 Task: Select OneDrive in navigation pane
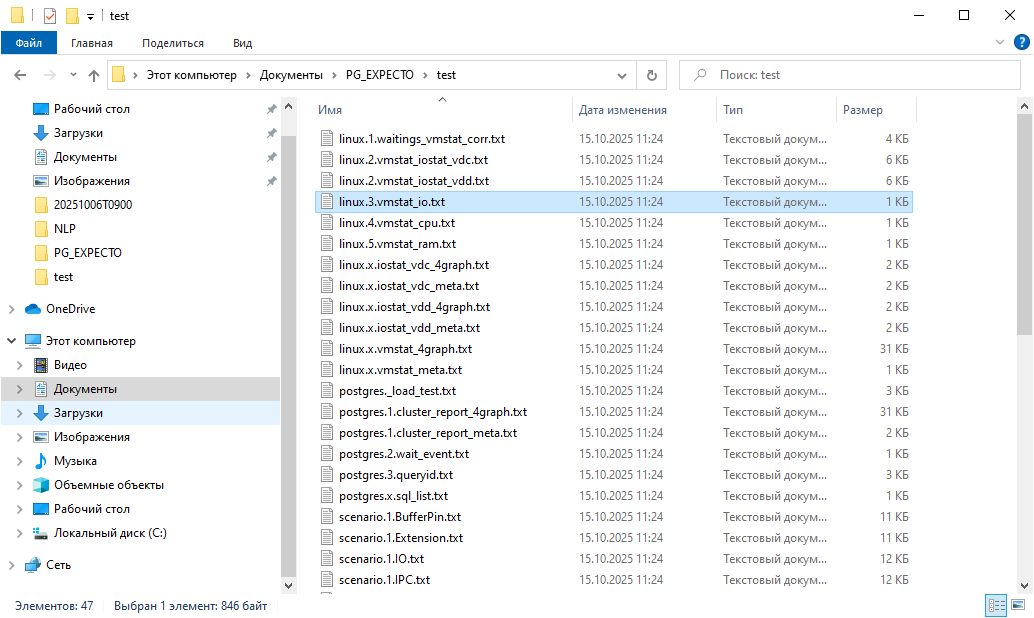[x=70, y=309]
